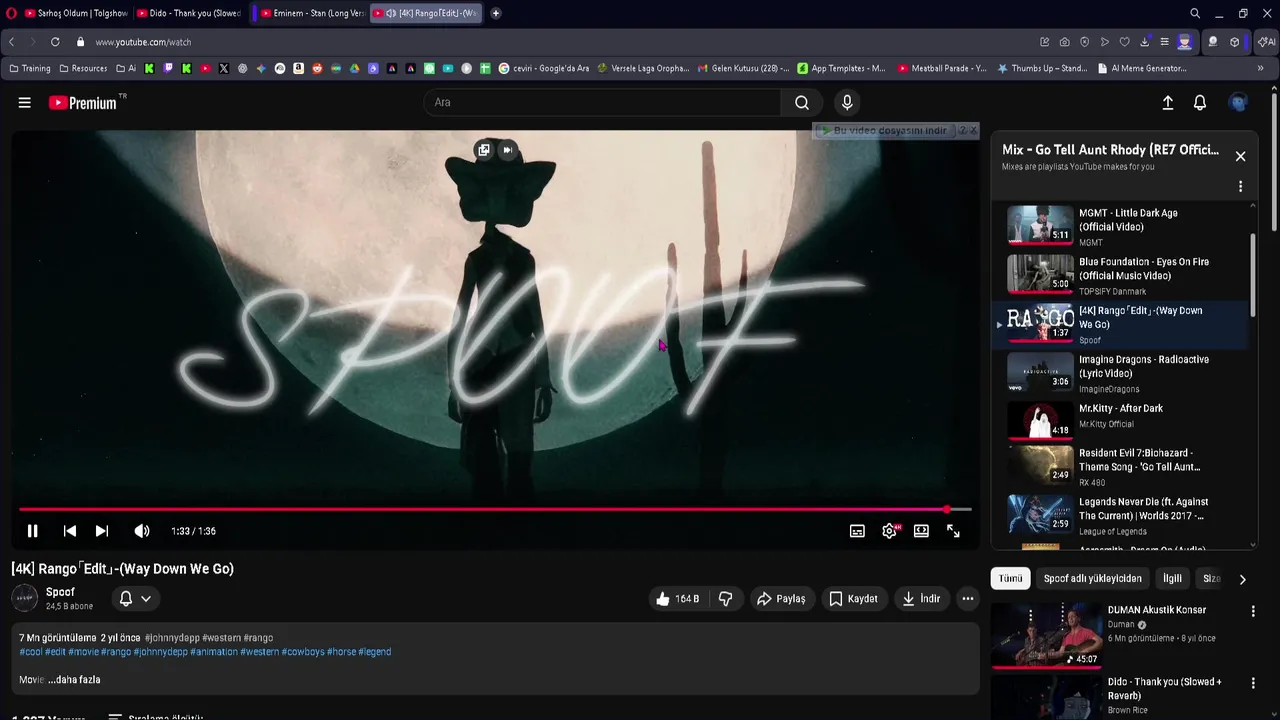Open the Training bookmarks folder

[x=29, y=68]
